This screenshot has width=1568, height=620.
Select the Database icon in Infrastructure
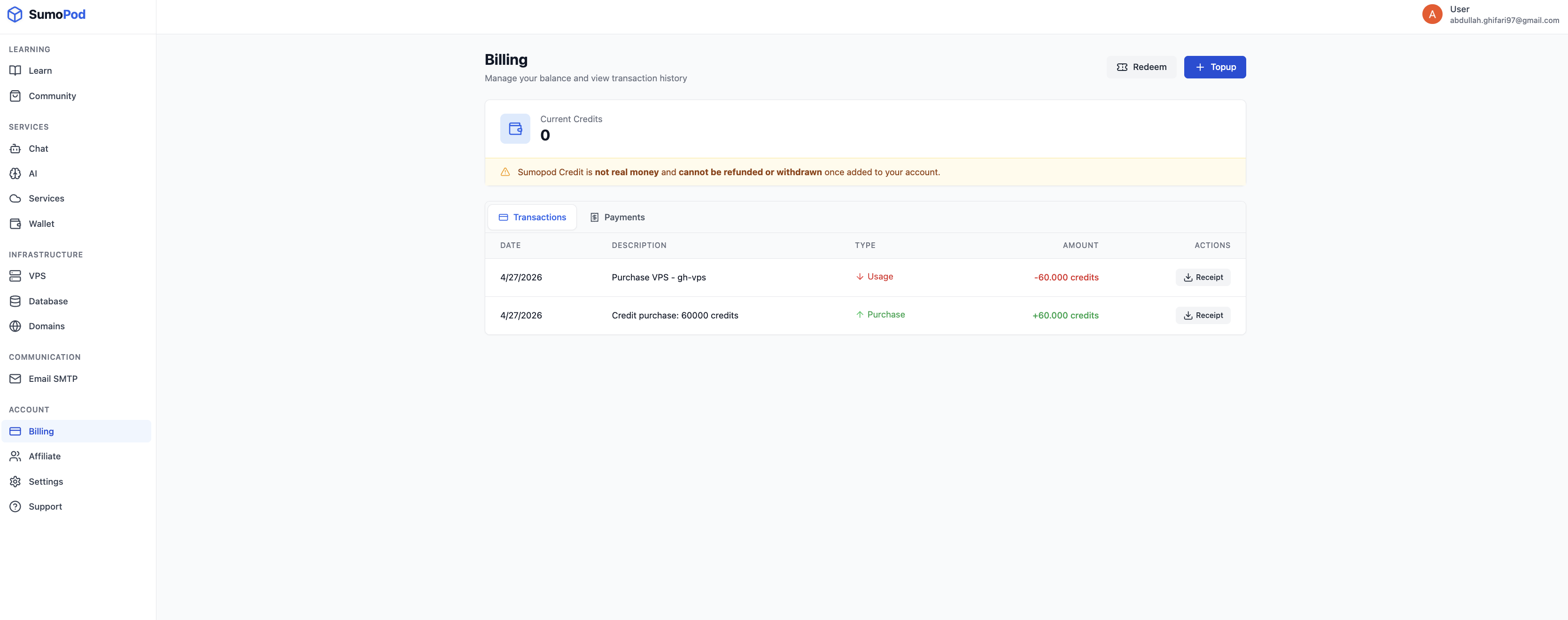(x=15, y=301)
